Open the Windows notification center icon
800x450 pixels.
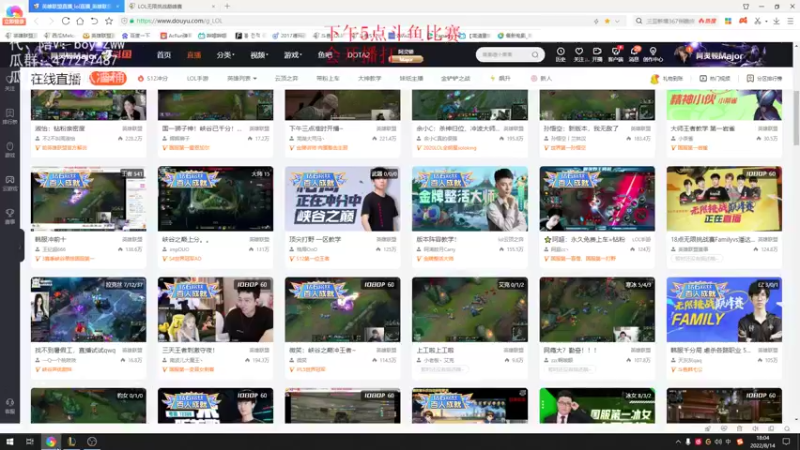[x=786, y=441]
